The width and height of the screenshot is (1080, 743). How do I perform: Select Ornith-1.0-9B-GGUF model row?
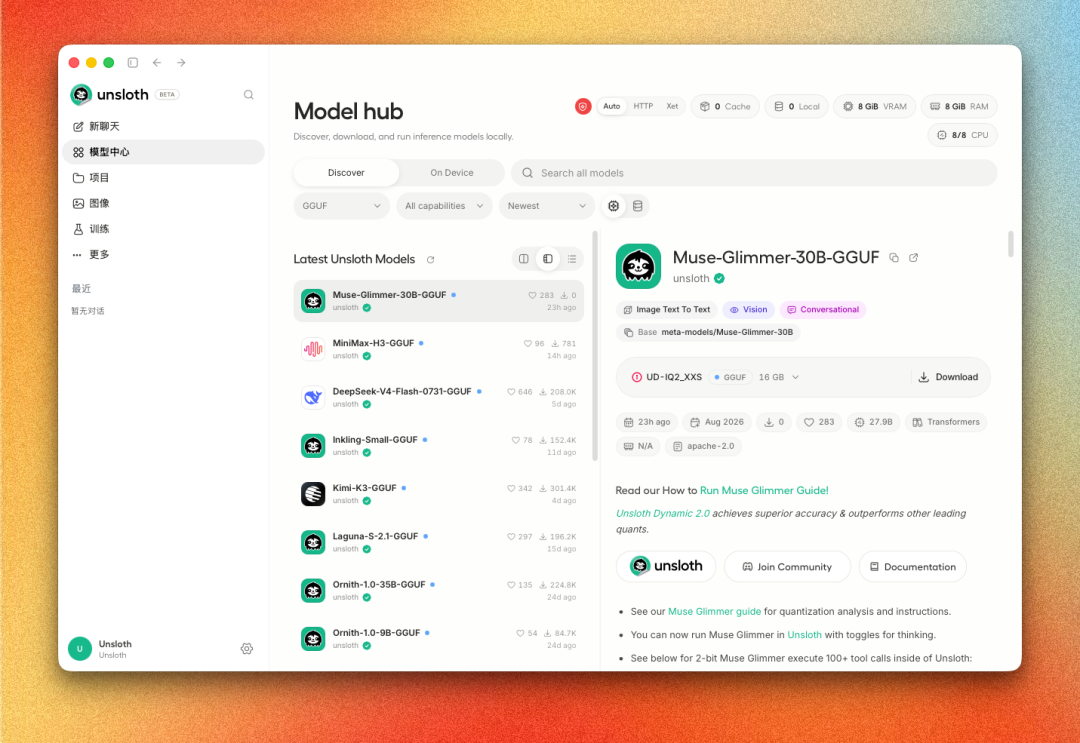[439, 638]
